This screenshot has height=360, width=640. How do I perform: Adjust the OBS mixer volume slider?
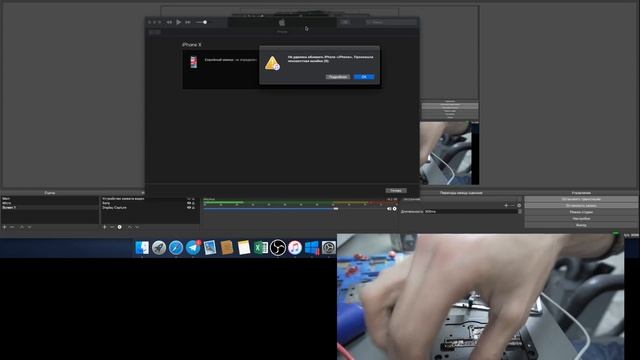[336, 209]
